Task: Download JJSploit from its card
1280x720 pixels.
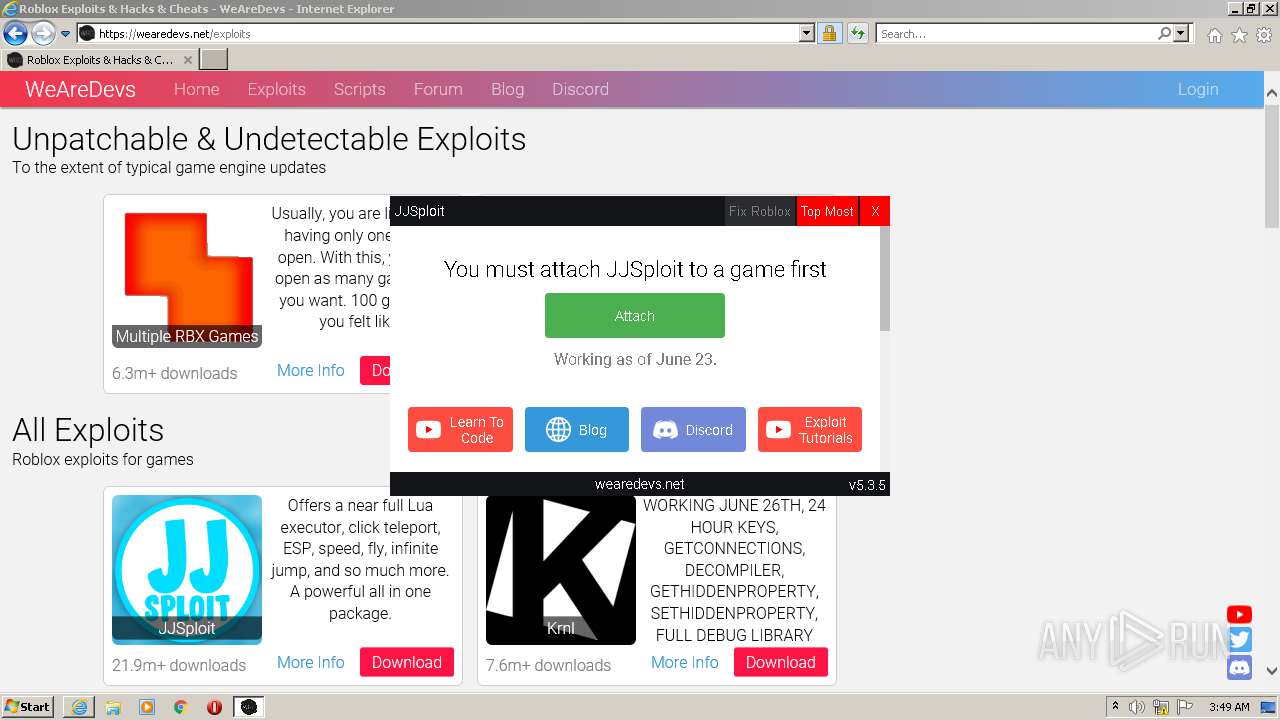Action: (406, 662)
